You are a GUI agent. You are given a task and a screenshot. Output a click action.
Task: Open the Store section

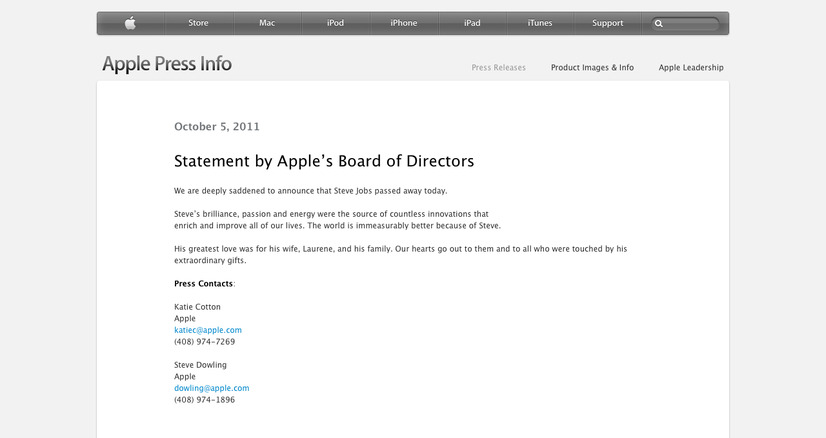[x=199, y=23]
